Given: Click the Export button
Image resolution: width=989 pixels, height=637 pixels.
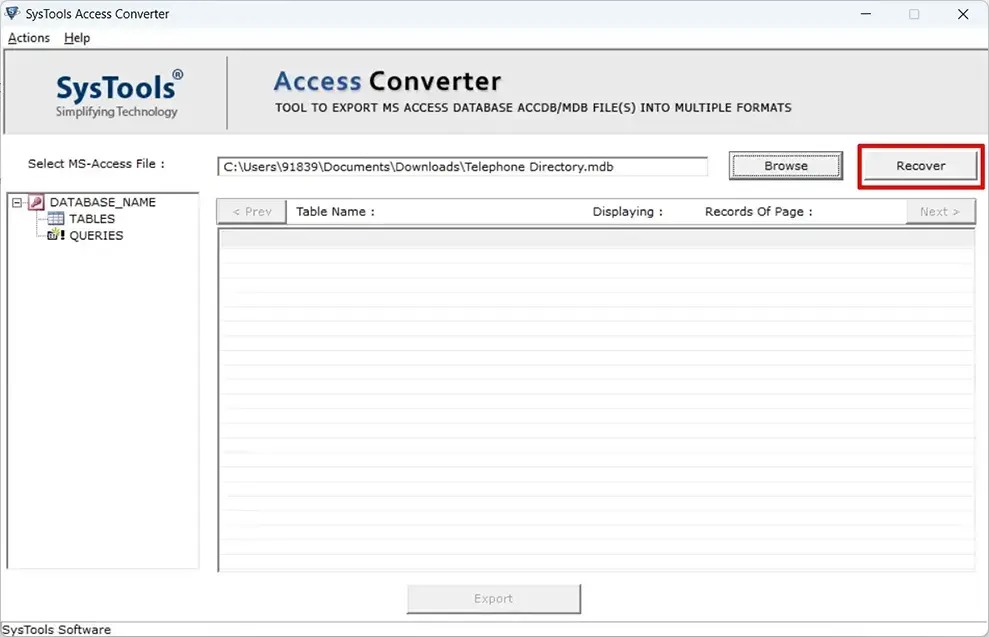Looking at the screenshot, I should point(494,599).
